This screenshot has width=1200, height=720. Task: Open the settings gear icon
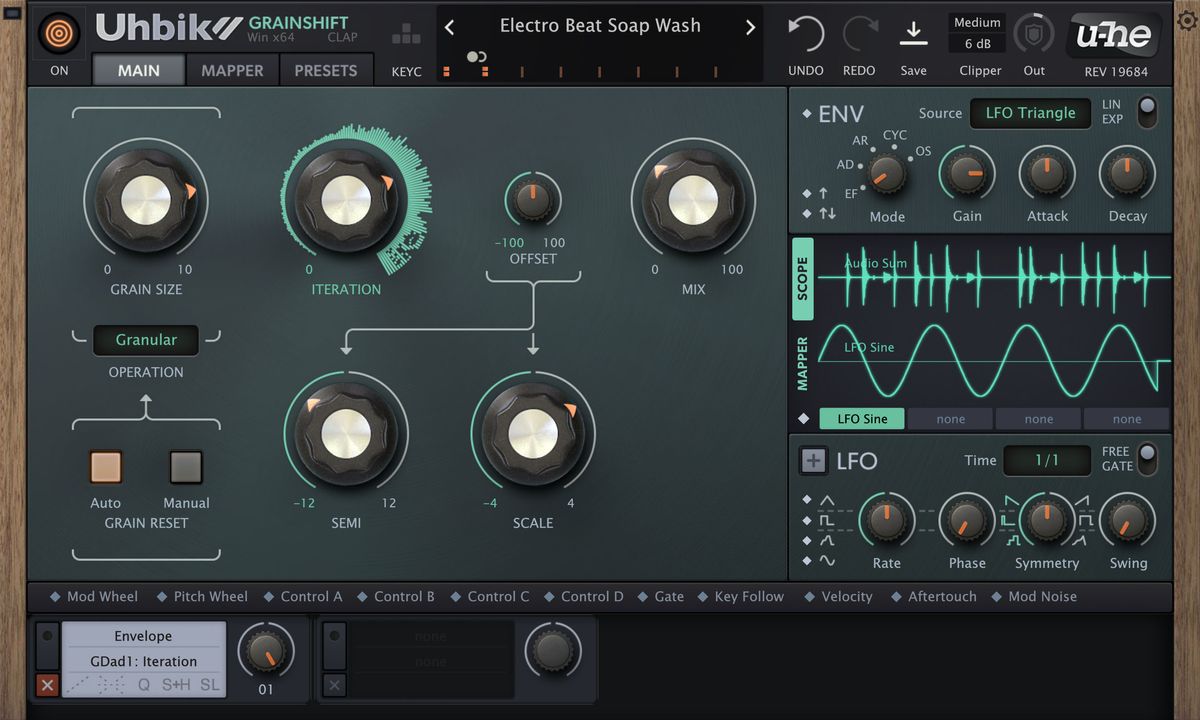[x=1187, y=21]
